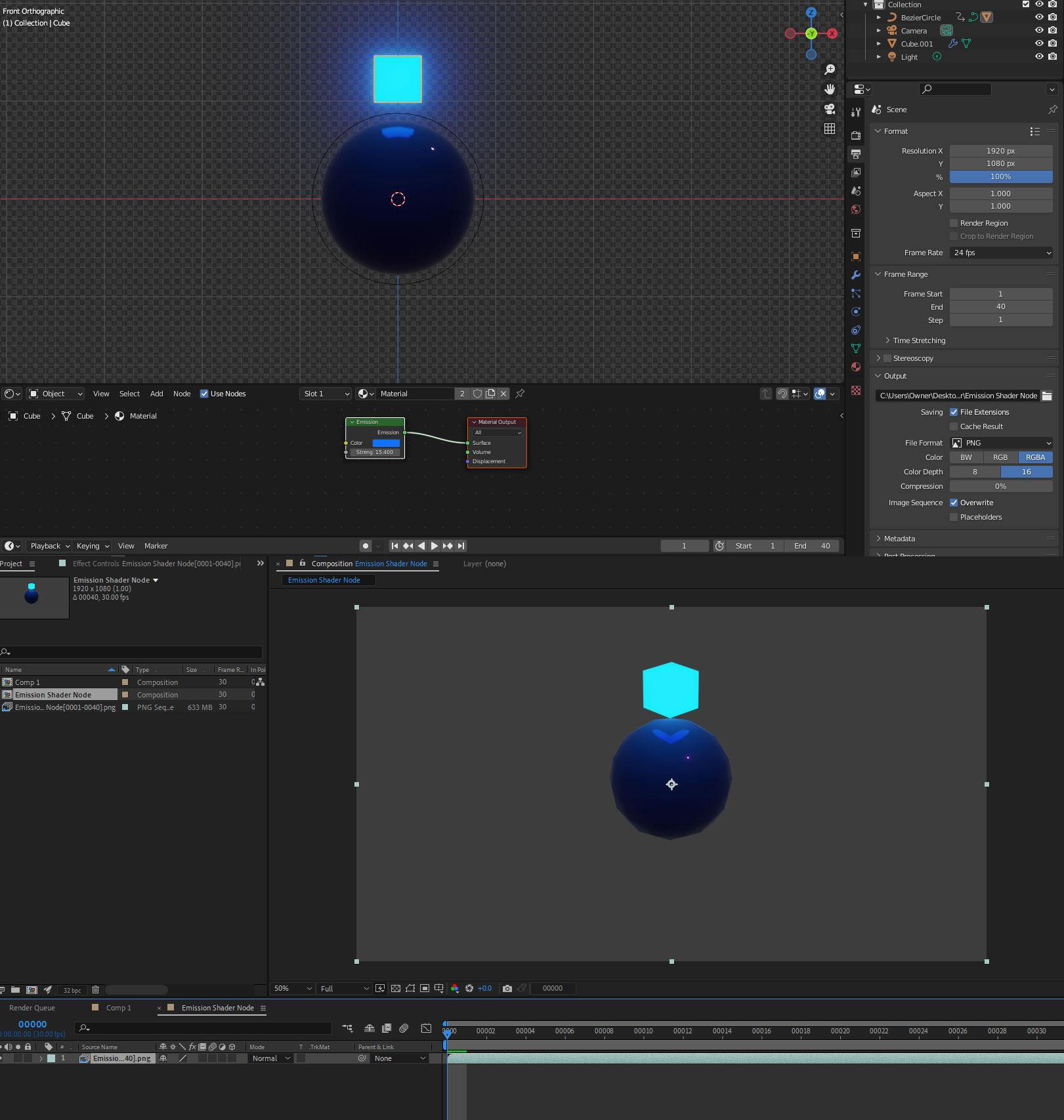The width and height of the screenshot is (1064, 1120).
Task: Open the Object Data mesh tab
Action: [x=856, y=348]
